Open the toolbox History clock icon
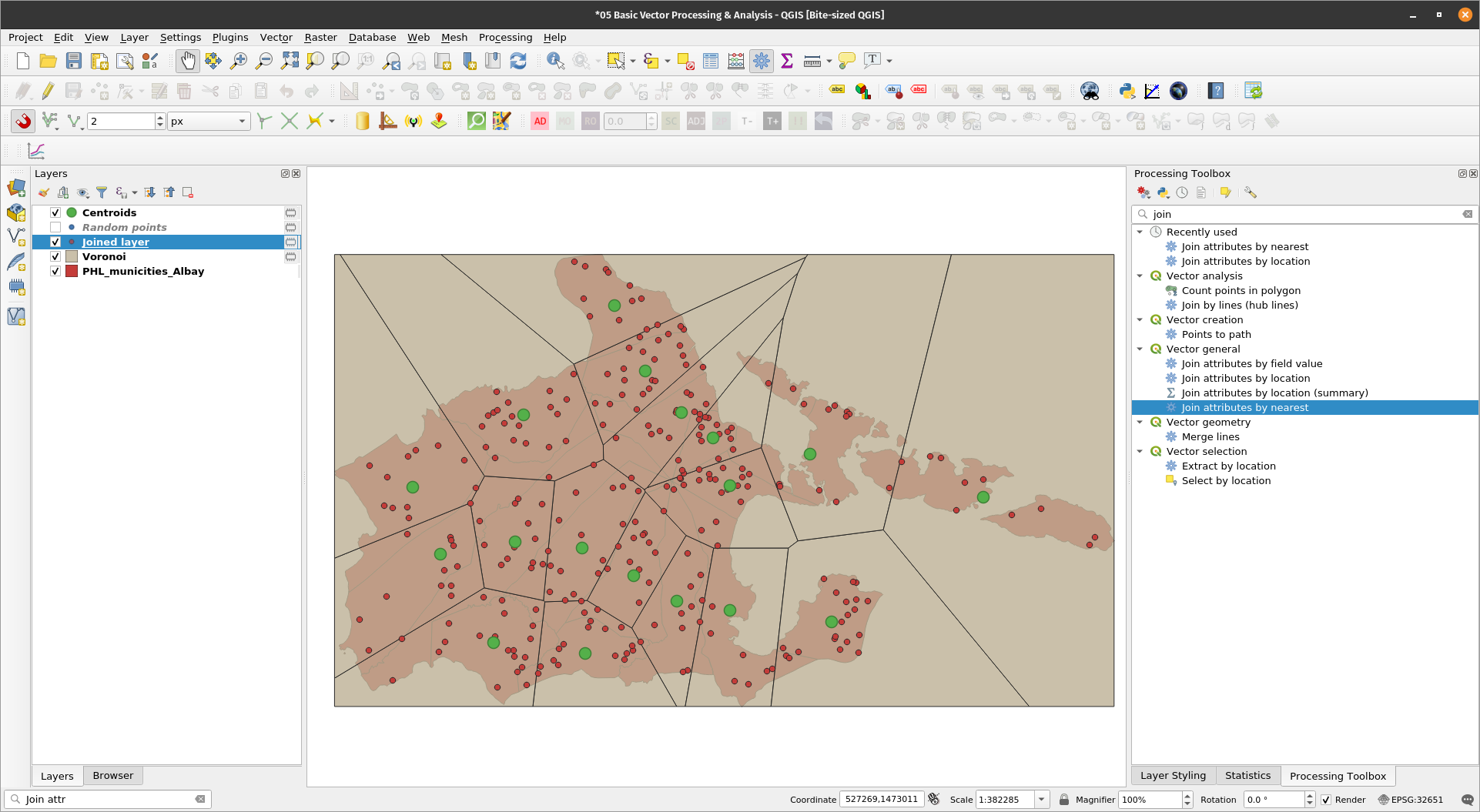The height and width of the screenshot is (812, 1480). [x=1182, y=192]
